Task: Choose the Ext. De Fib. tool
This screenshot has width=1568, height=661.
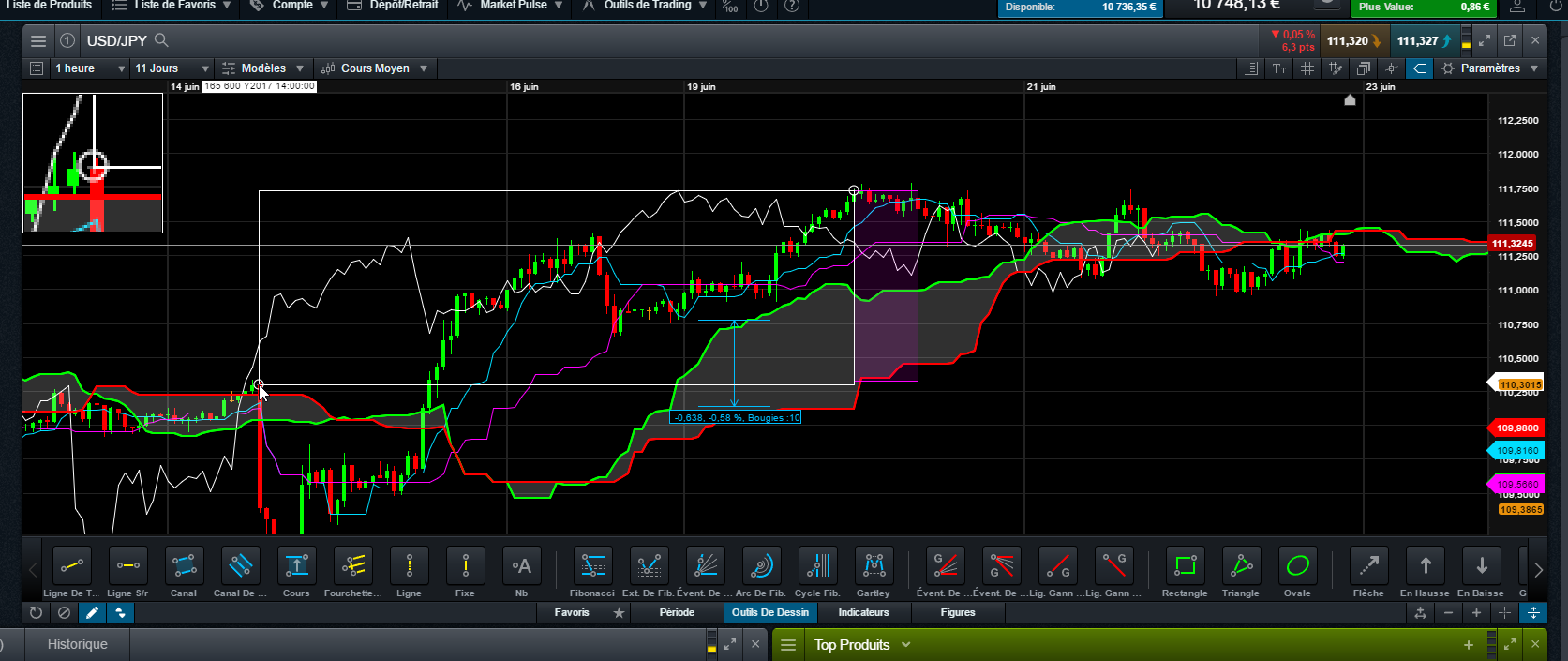Action: [650, 566]
